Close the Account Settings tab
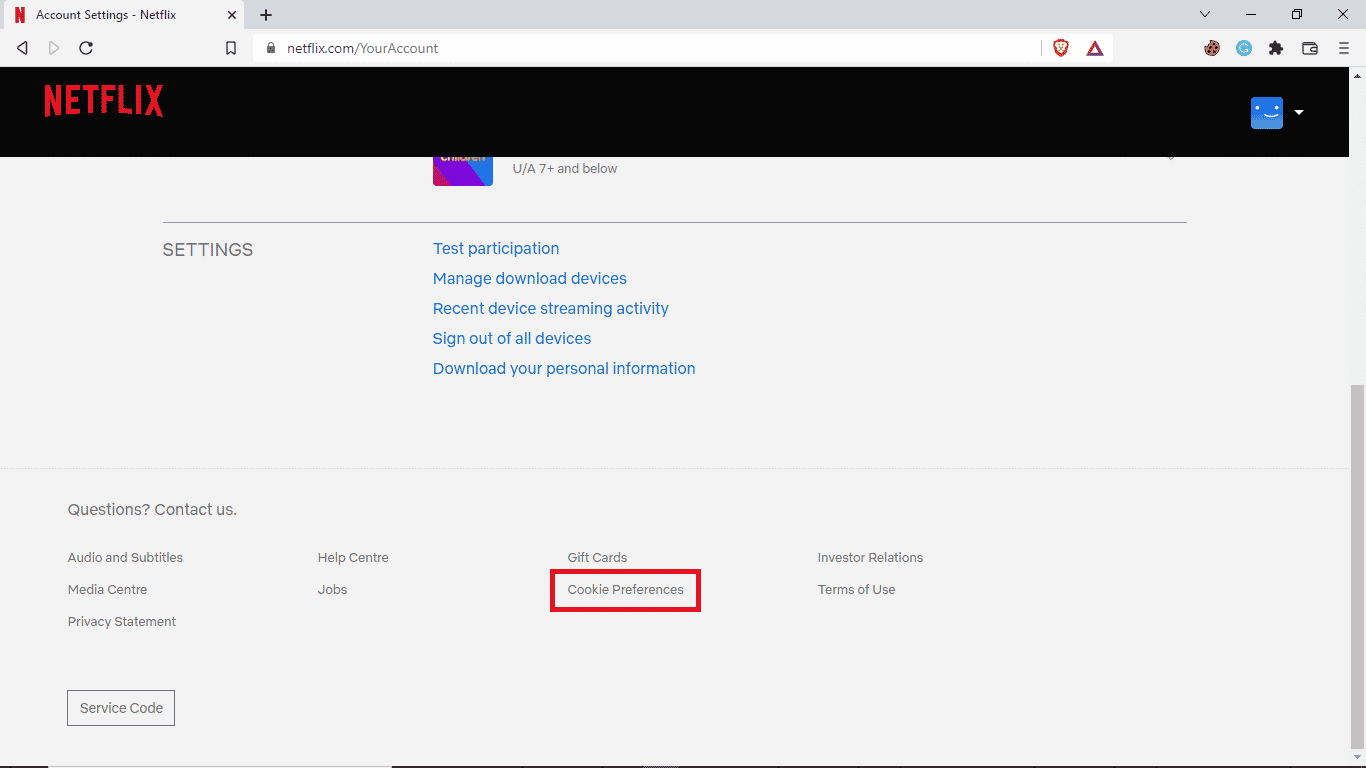This screenshot has height=768, width=1366. (232, 15)
